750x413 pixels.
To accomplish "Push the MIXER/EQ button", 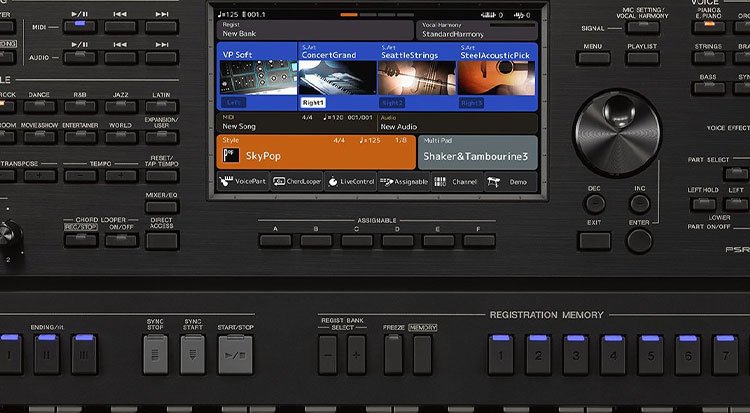I will [162, 207].
